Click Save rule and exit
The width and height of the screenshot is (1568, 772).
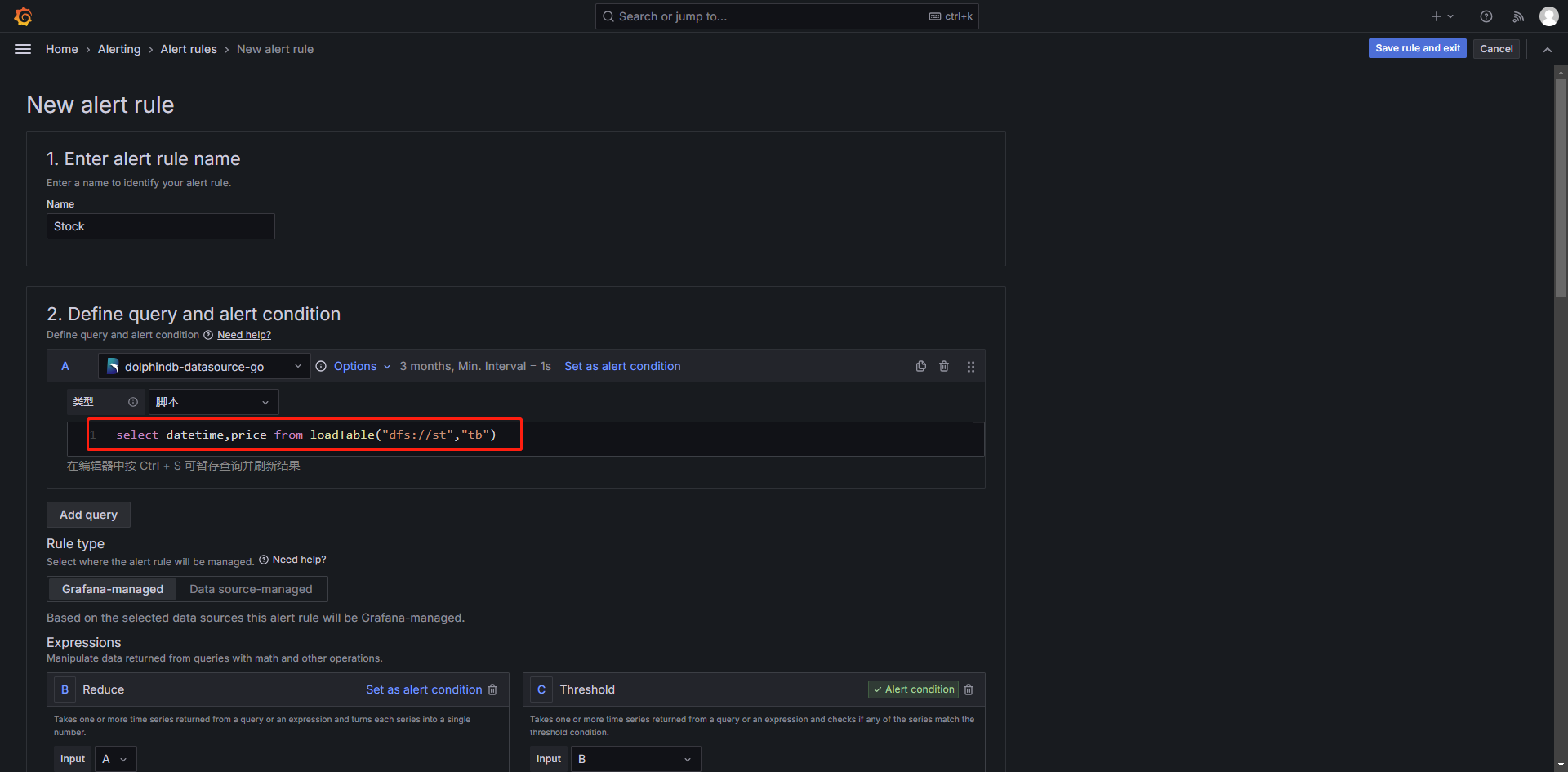[1417, 49]
